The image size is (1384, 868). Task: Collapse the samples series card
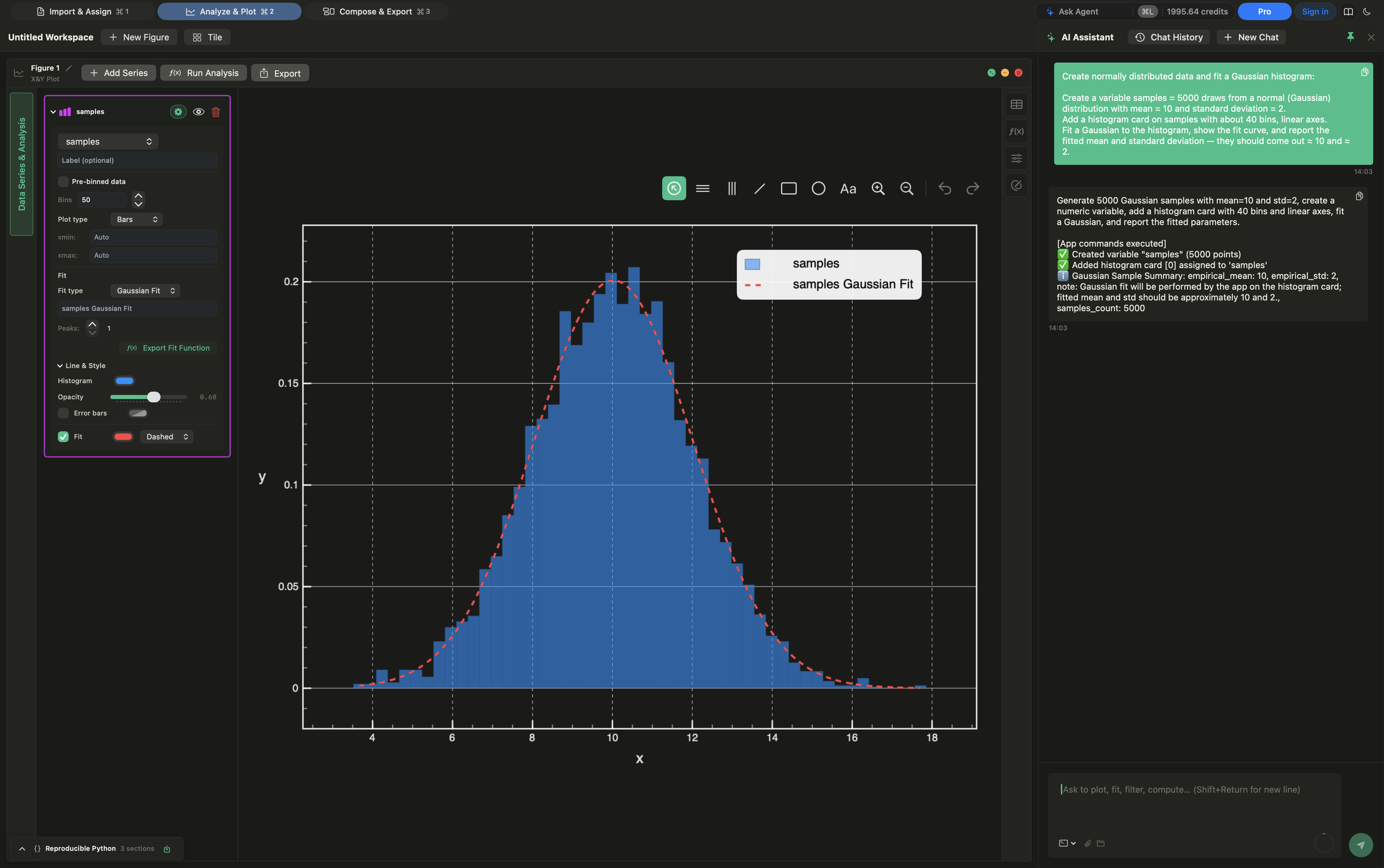tap(53, 112)
